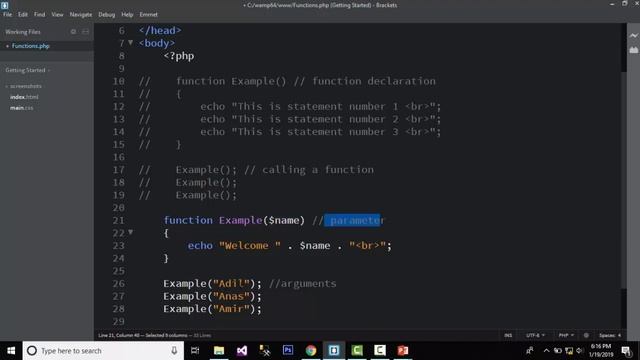640x360 pixels.
Task: Launch Visual Studio from taskbar
Action: [242, 351]
